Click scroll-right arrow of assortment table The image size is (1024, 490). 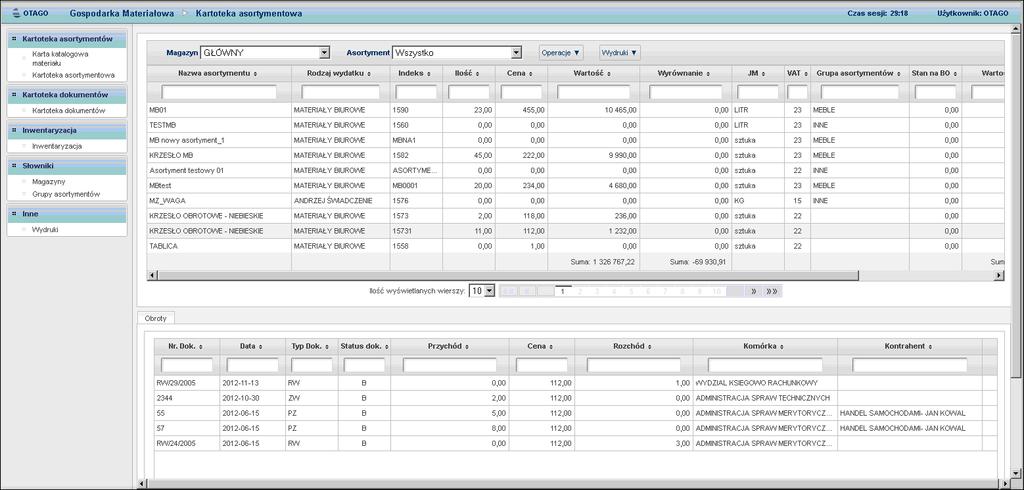(x=999, y=276)
